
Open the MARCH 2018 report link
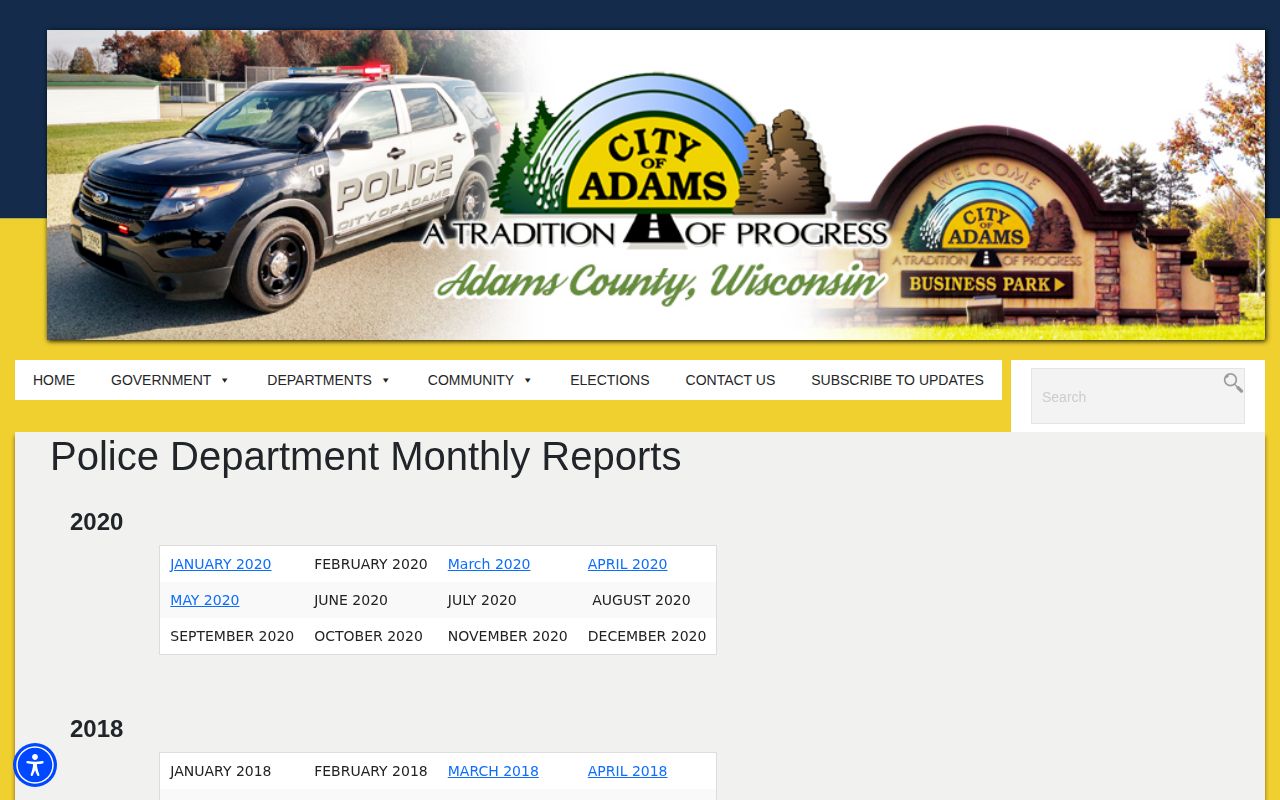click(493, 771)
